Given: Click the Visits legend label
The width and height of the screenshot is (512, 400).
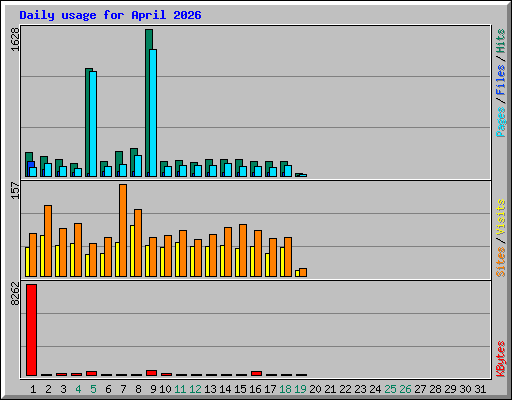Looking at the screenshot, I should tap(501, 218).
